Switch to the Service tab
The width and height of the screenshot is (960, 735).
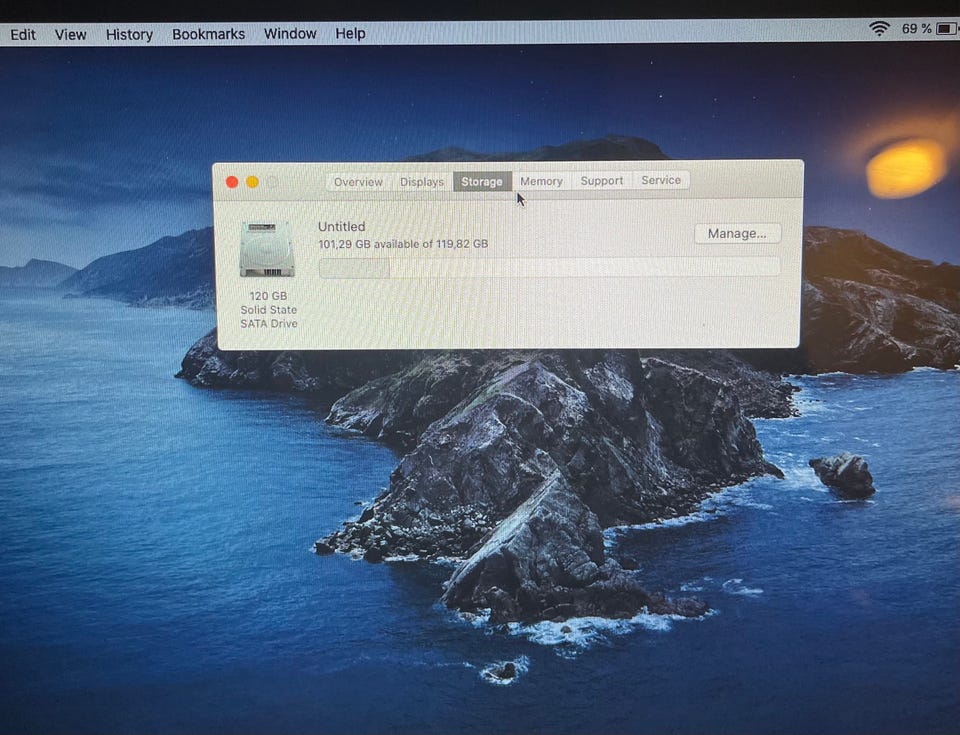click(x=661, y=181)
